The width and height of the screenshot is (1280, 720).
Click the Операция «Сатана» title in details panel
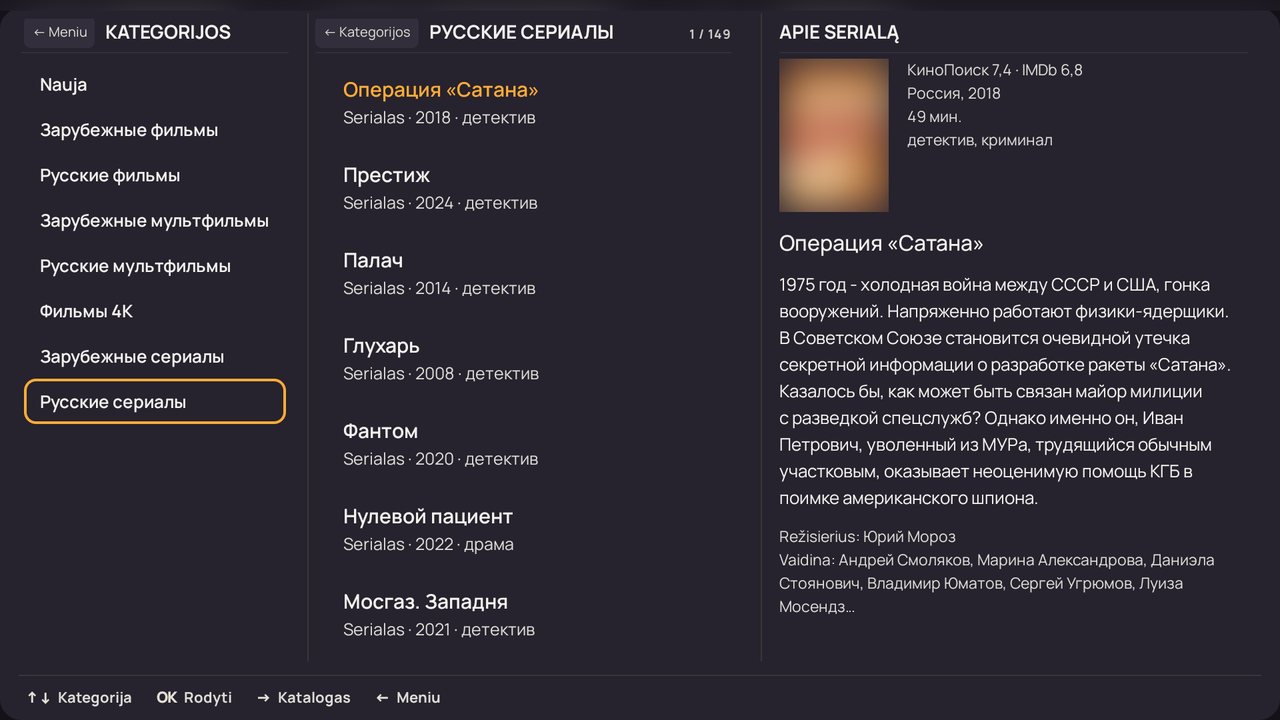[881, 244]
